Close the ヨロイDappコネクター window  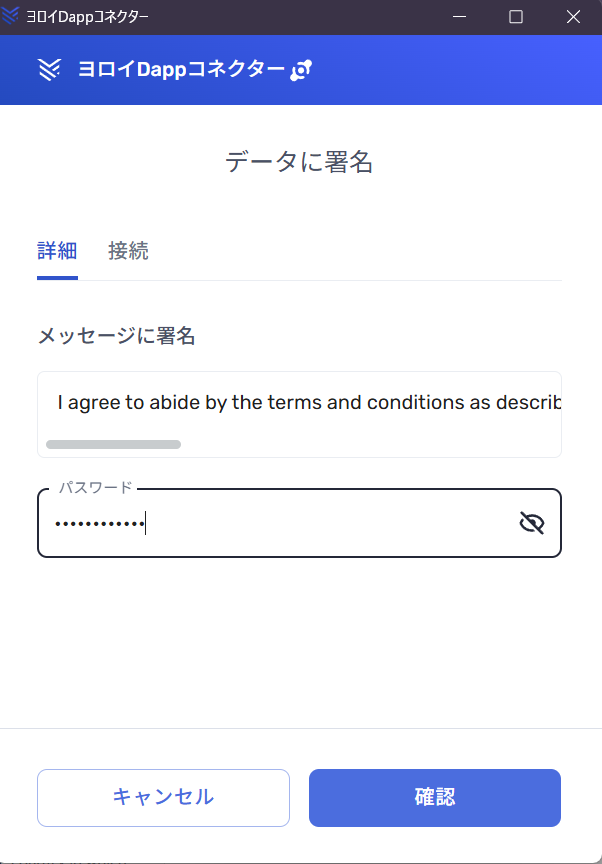click(573, 17)
